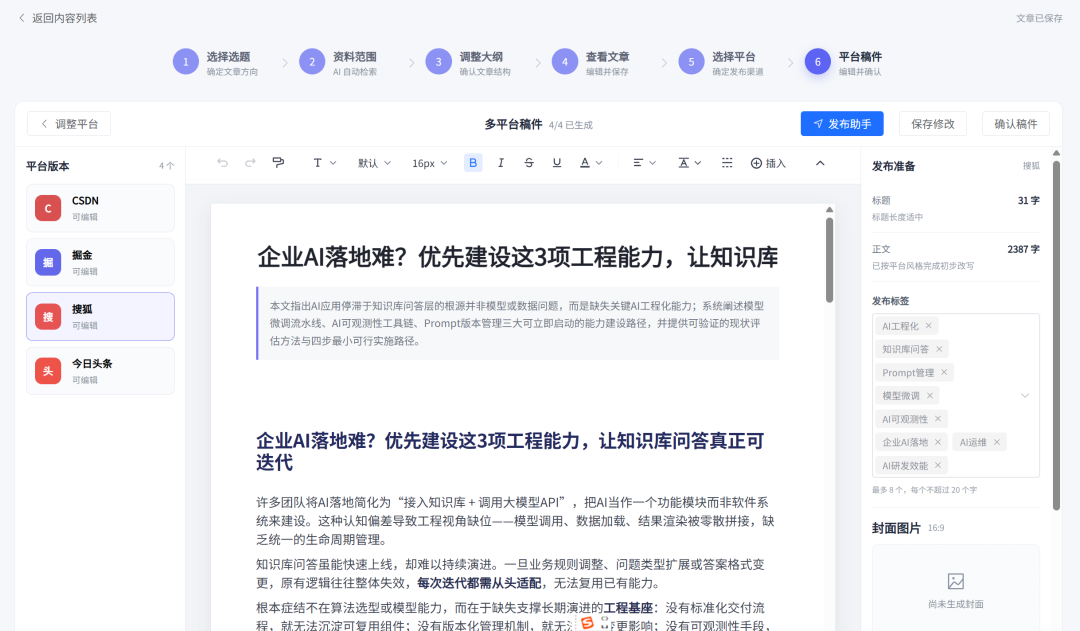1080x631 pixels.
Task: Open the heading type T dropdown
Action: 324,163
